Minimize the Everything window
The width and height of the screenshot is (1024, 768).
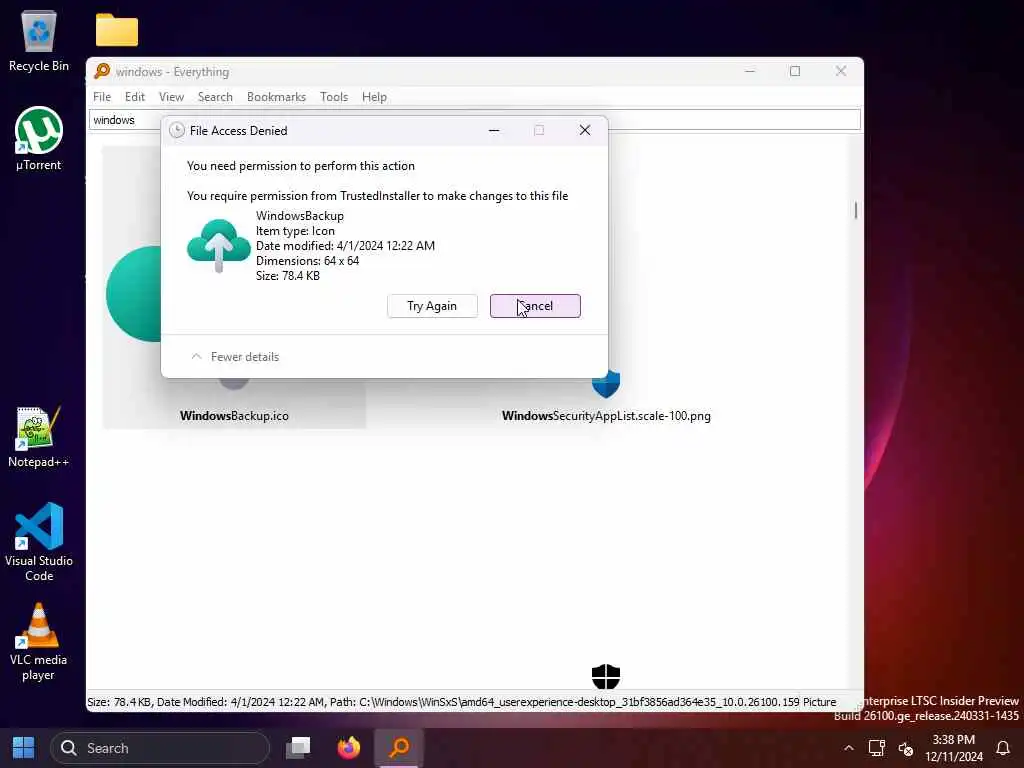750,71
